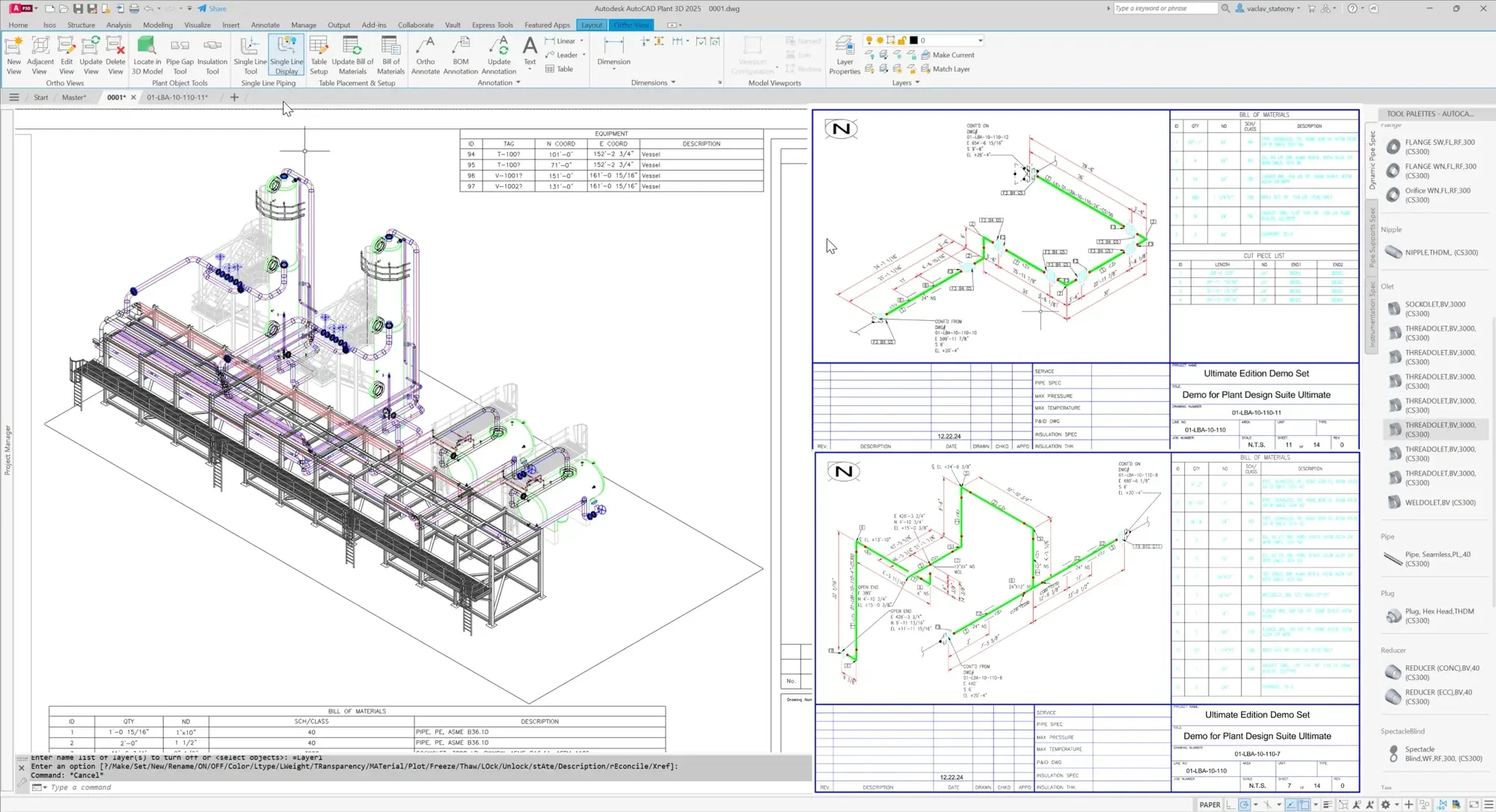This screenshot has height=812, width=1496.
Task: Click the Dimension tool
Action: click(613, 52)
